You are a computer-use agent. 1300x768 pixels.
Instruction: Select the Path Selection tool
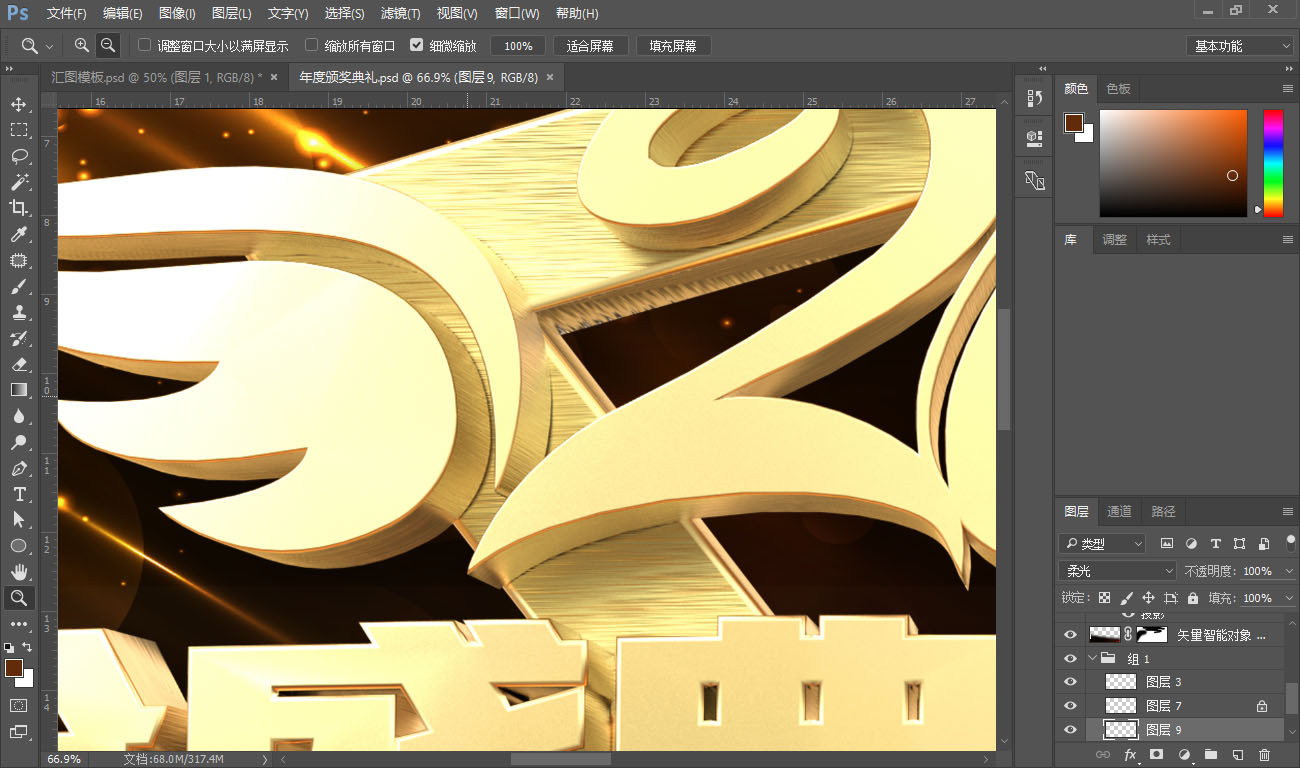[x=19, y=520]
